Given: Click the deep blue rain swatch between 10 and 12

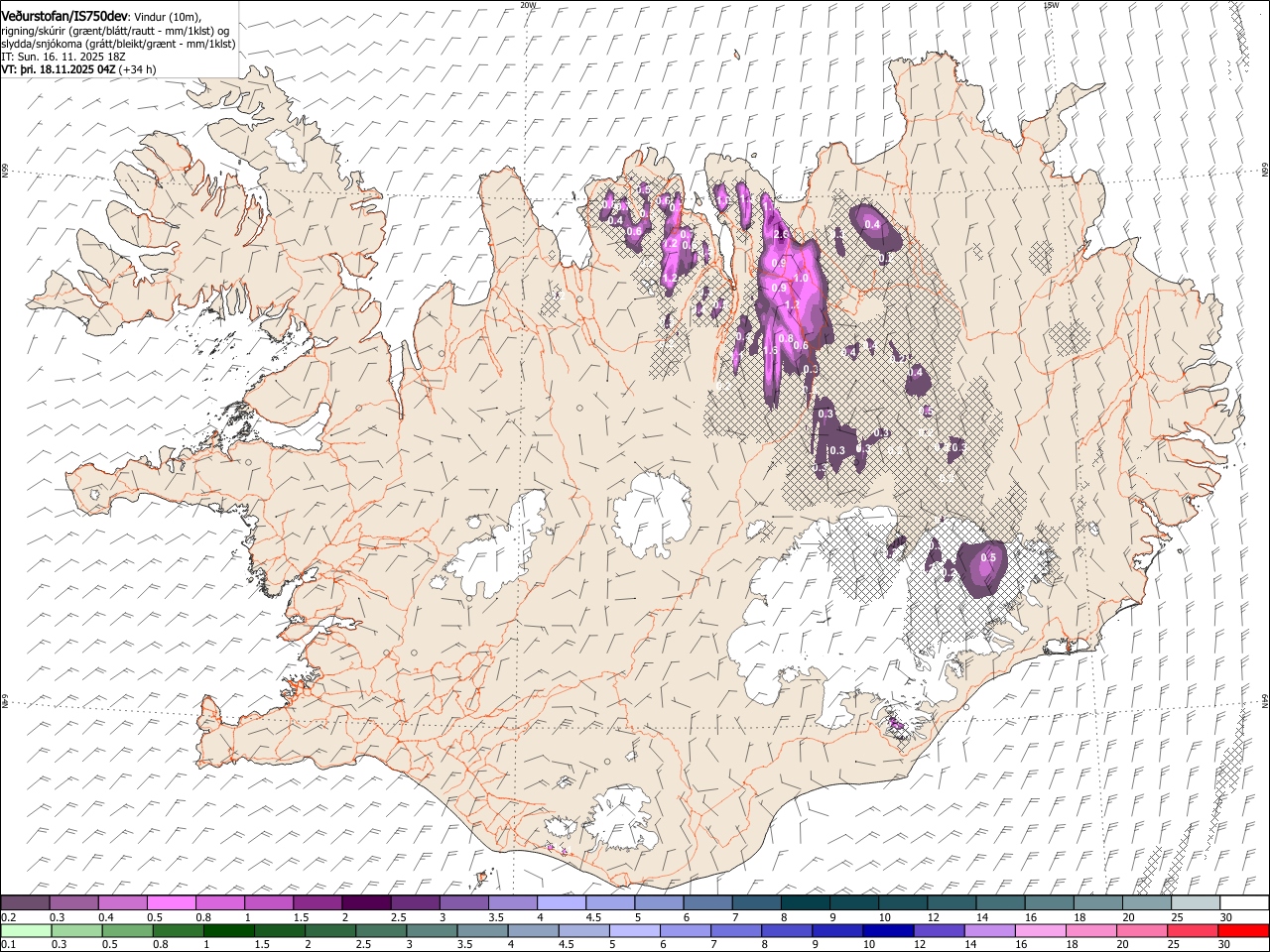Looking at the screenshot, I should [886, 931].
